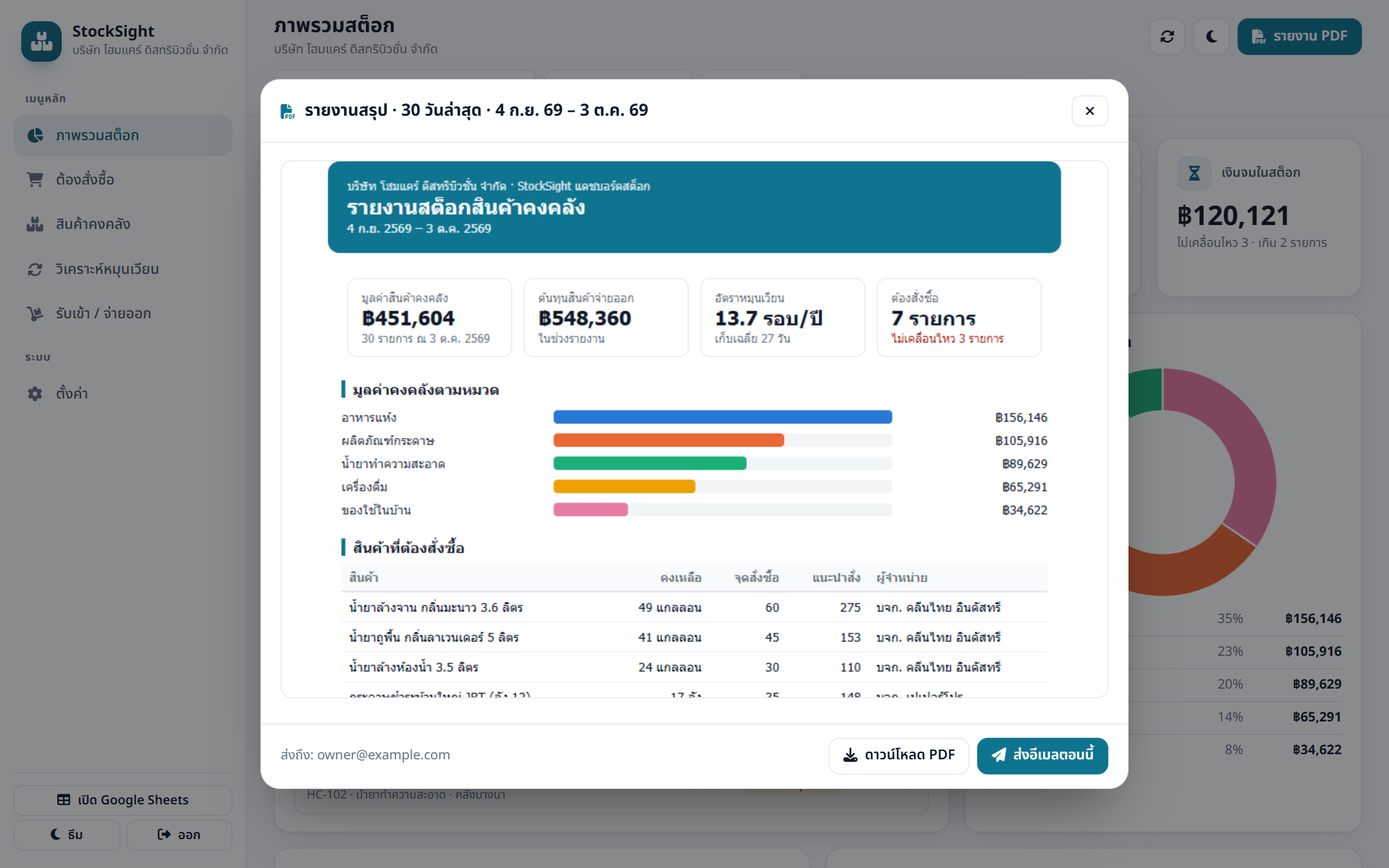The width and height of the screenshot is (1389, 868).
Task: Open ตั้งค่า settings menu item
Action: [x=123, y=393]
